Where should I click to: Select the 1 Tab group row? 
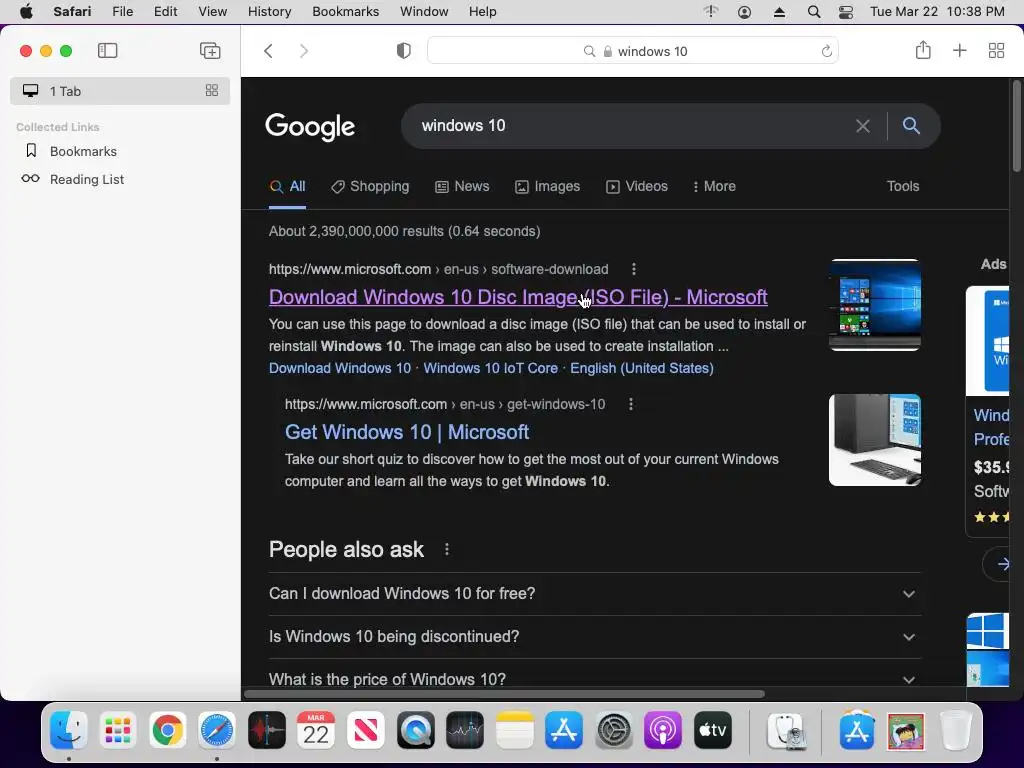120,91
